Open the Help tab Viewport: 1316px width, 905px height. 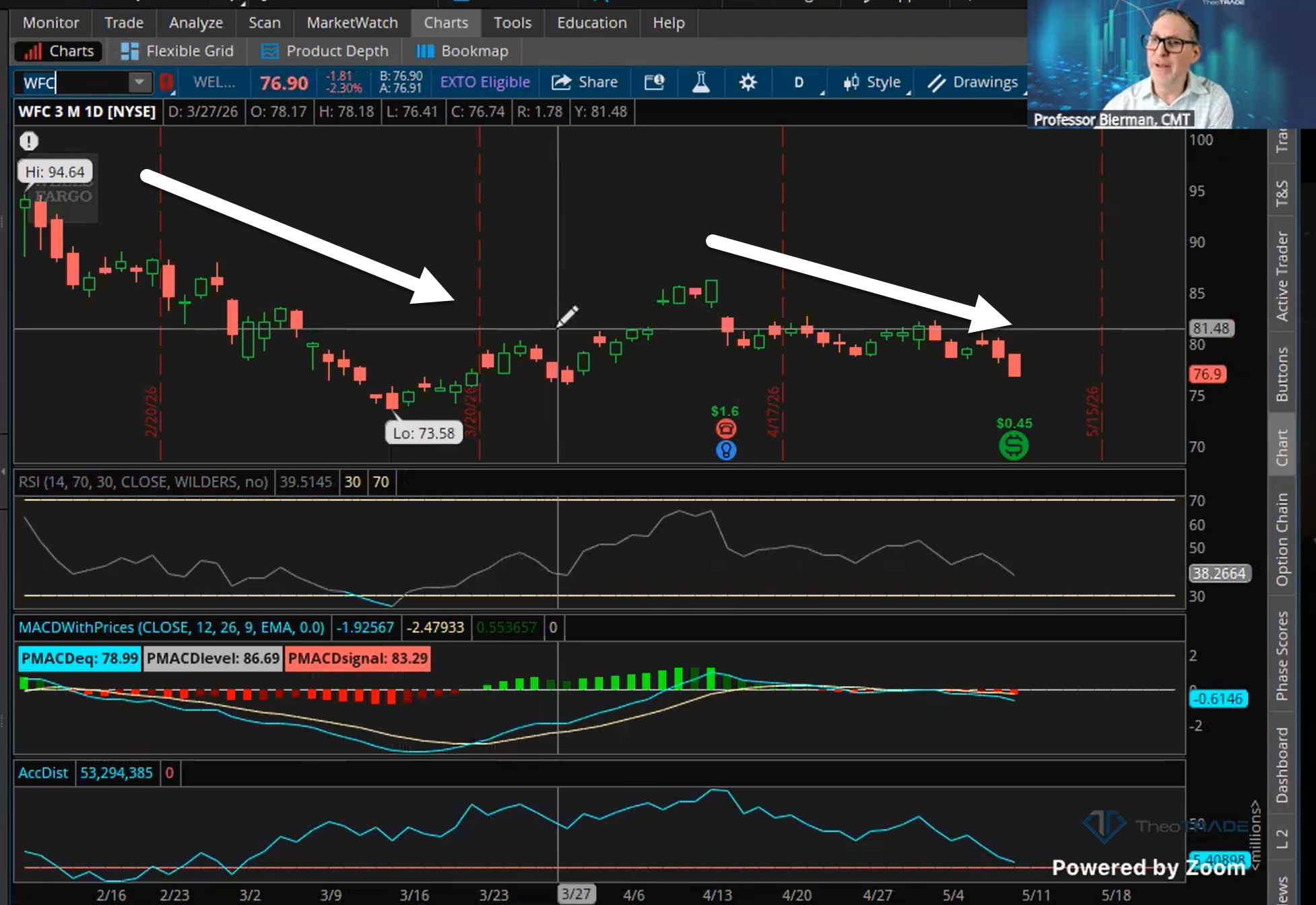coord(669,23)
